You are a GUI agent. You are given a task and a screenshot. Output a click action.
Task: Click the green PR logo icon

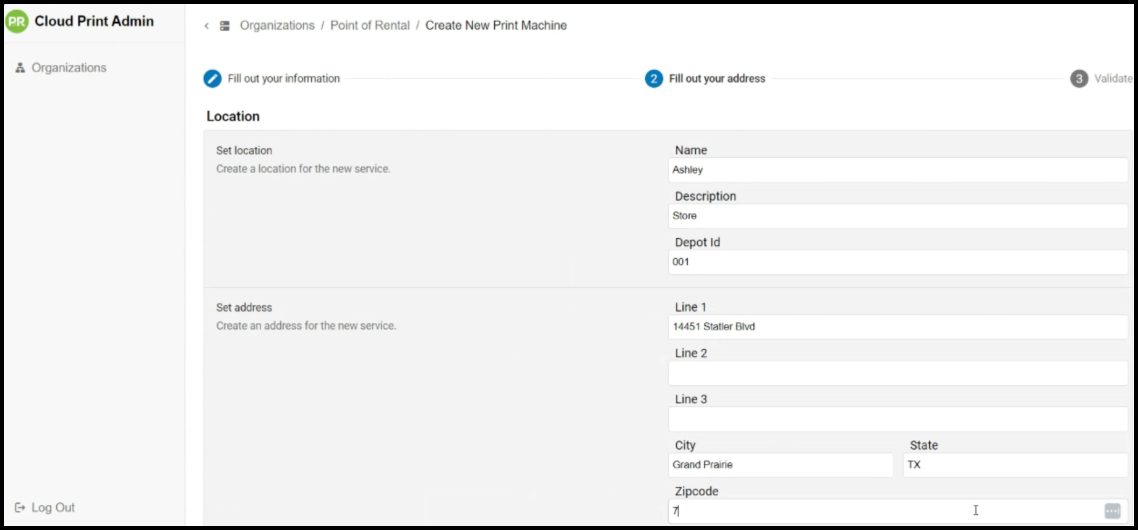[17, 22]
